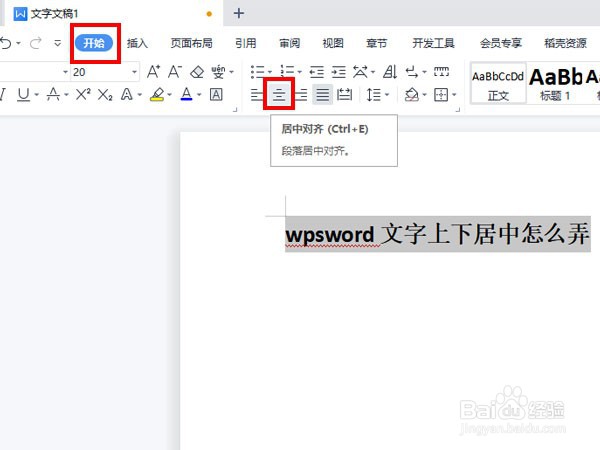This screenshot has height=450, width=600.
Task: Click the phonetic guide 变 icon
Action: coord(218,72)
